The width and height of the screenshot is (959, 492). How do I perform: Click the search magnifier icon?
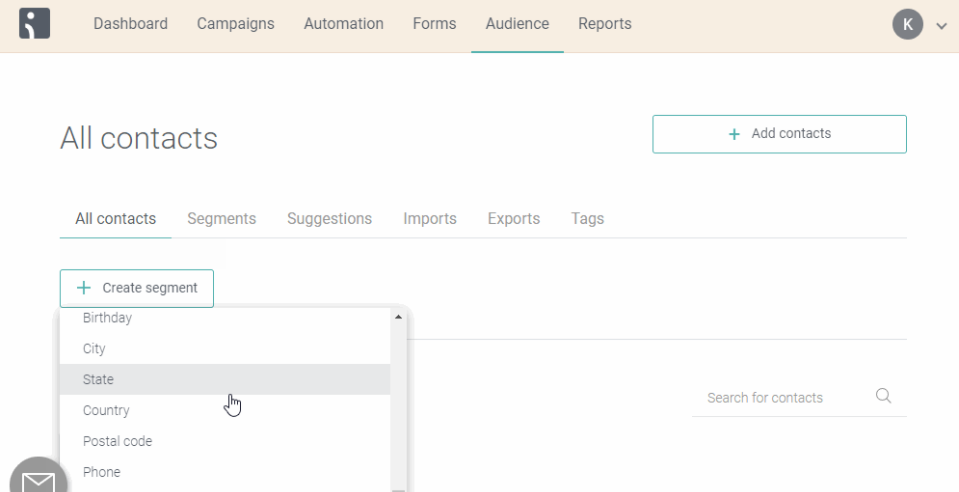coord(883,396)
